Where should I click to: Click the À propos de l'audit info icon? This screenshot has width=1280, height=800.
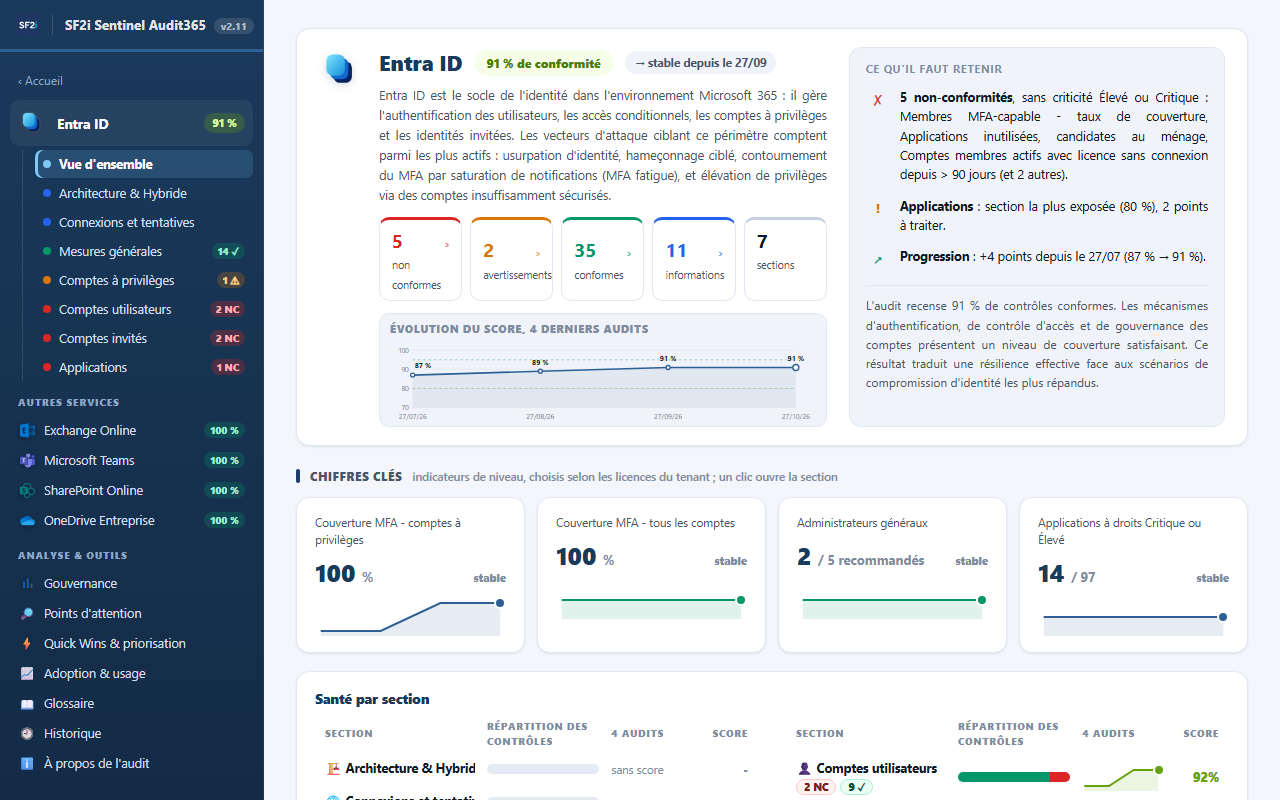click(27, 764)
